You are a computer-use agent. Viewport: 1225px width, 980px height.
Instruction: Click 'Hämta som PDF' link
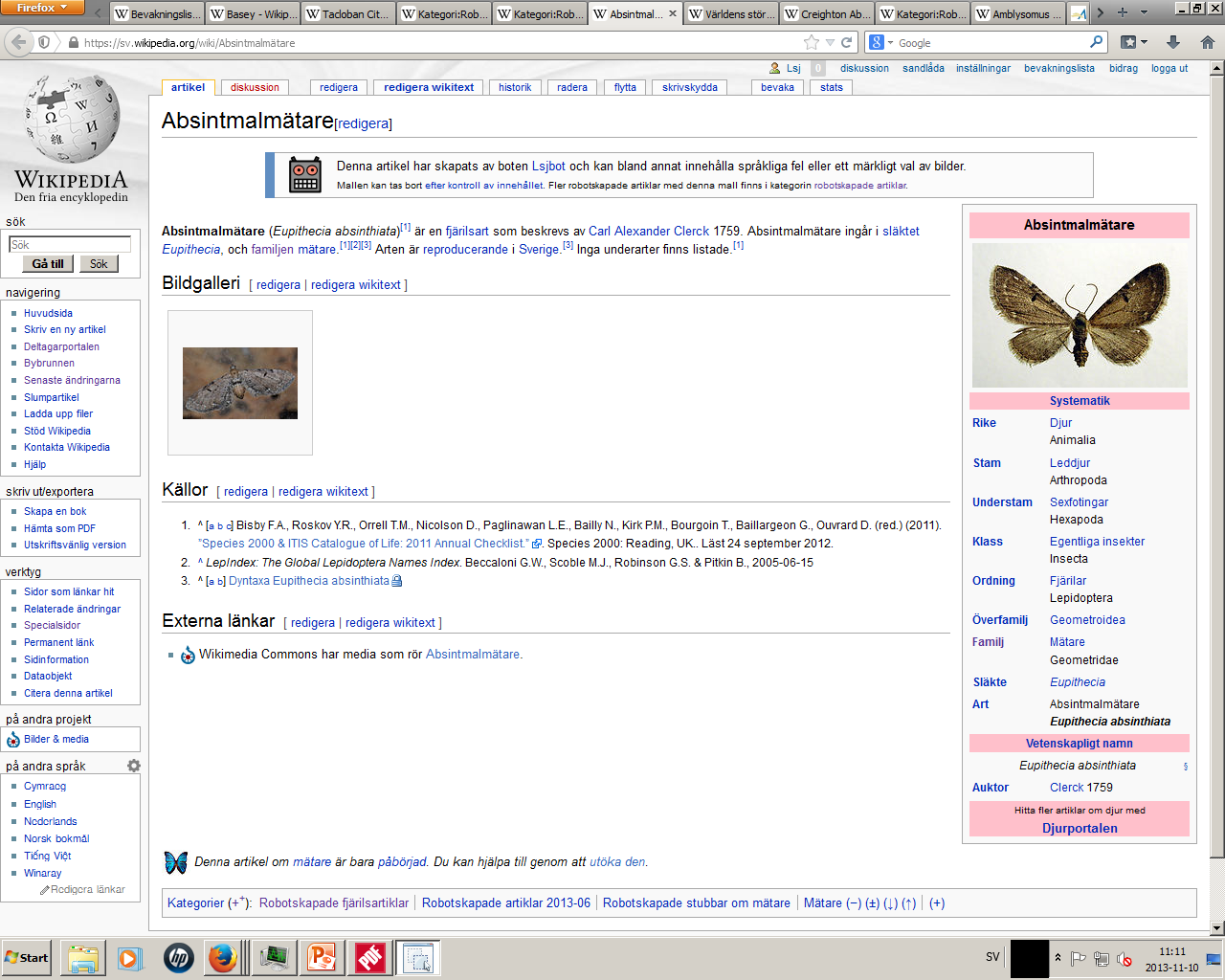[x=59, y=528]
